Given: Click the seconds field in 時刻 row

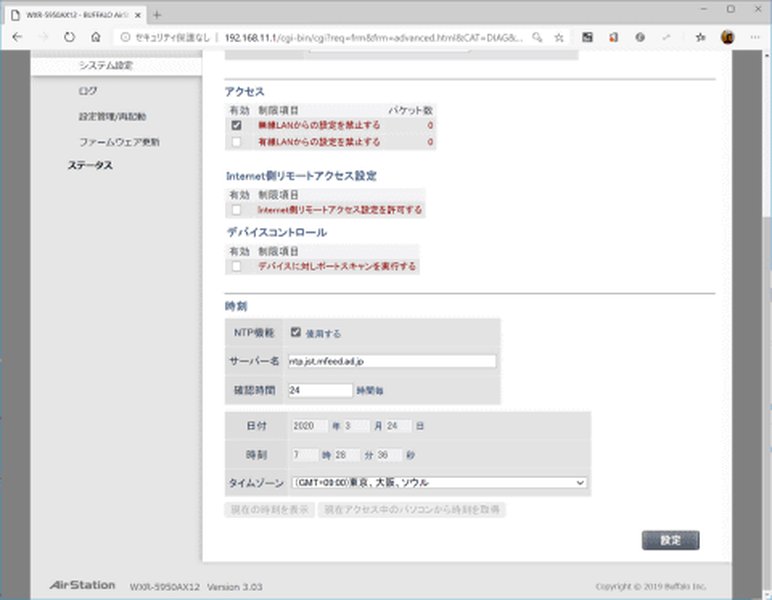Looking at the screenshot, I should 389,455.
